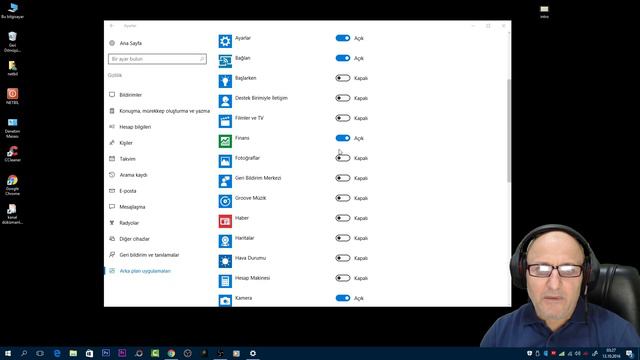Turn off Bağlan background toggle

(343, 58)
